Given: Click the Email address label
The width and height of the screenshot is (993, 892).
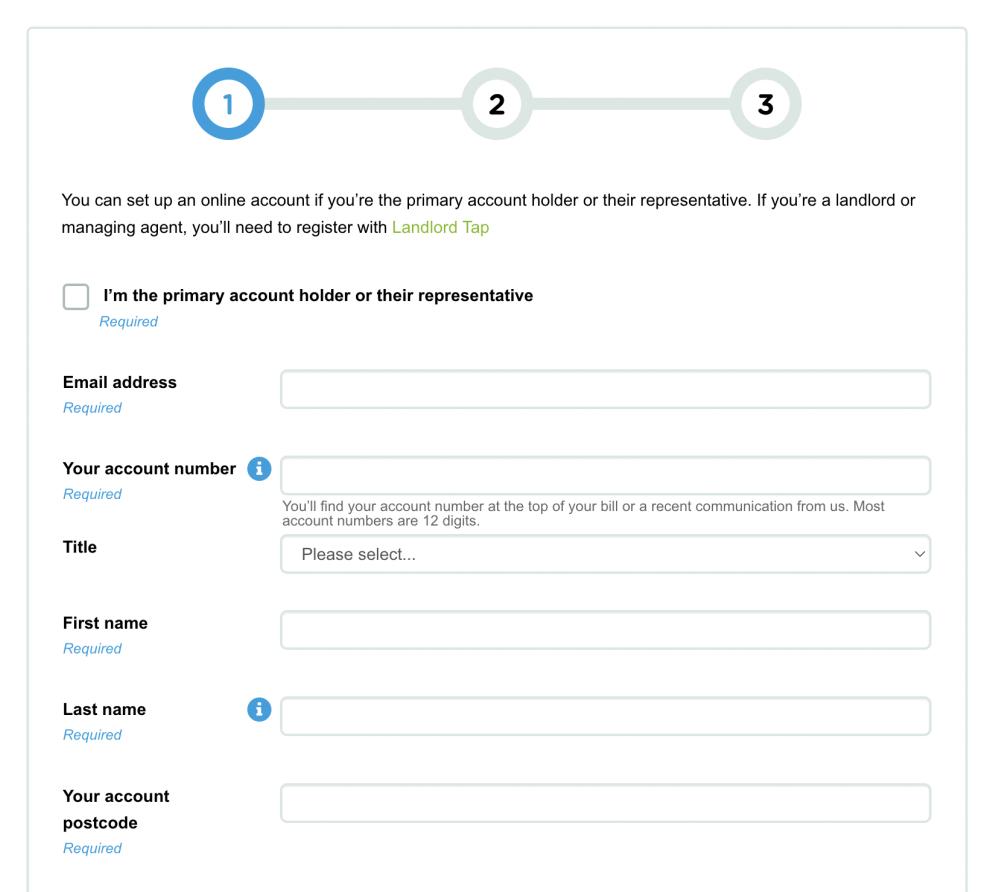Looking at the screenshot, I should [119, 382].
